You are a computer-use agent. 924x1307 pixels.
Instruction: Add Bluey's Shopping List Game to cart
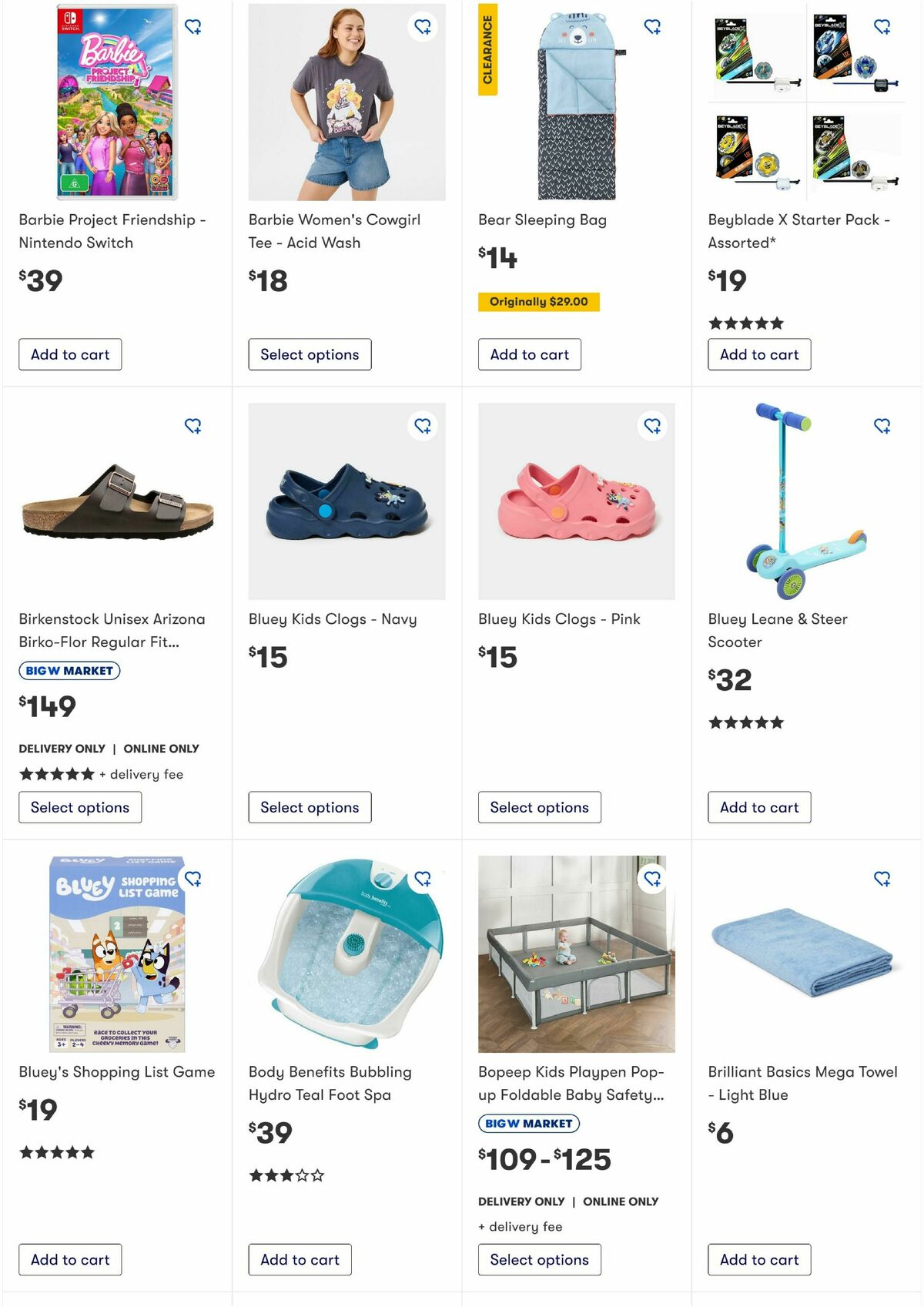70,1260
